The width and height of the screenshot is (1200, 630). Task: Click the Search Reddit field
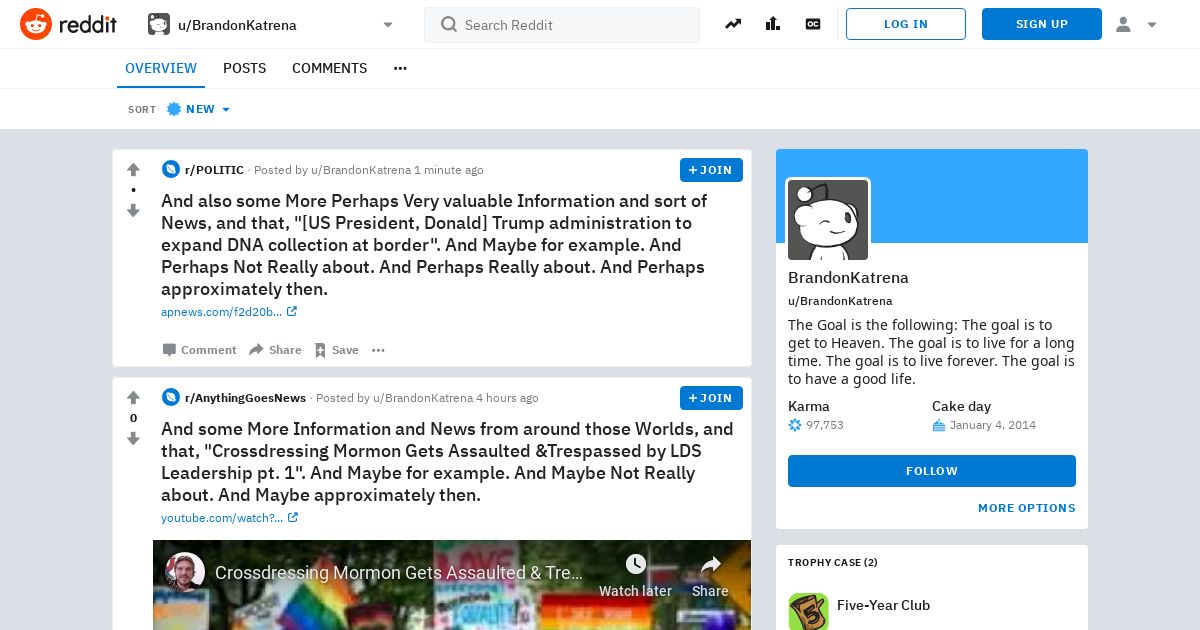coord(562,25)
